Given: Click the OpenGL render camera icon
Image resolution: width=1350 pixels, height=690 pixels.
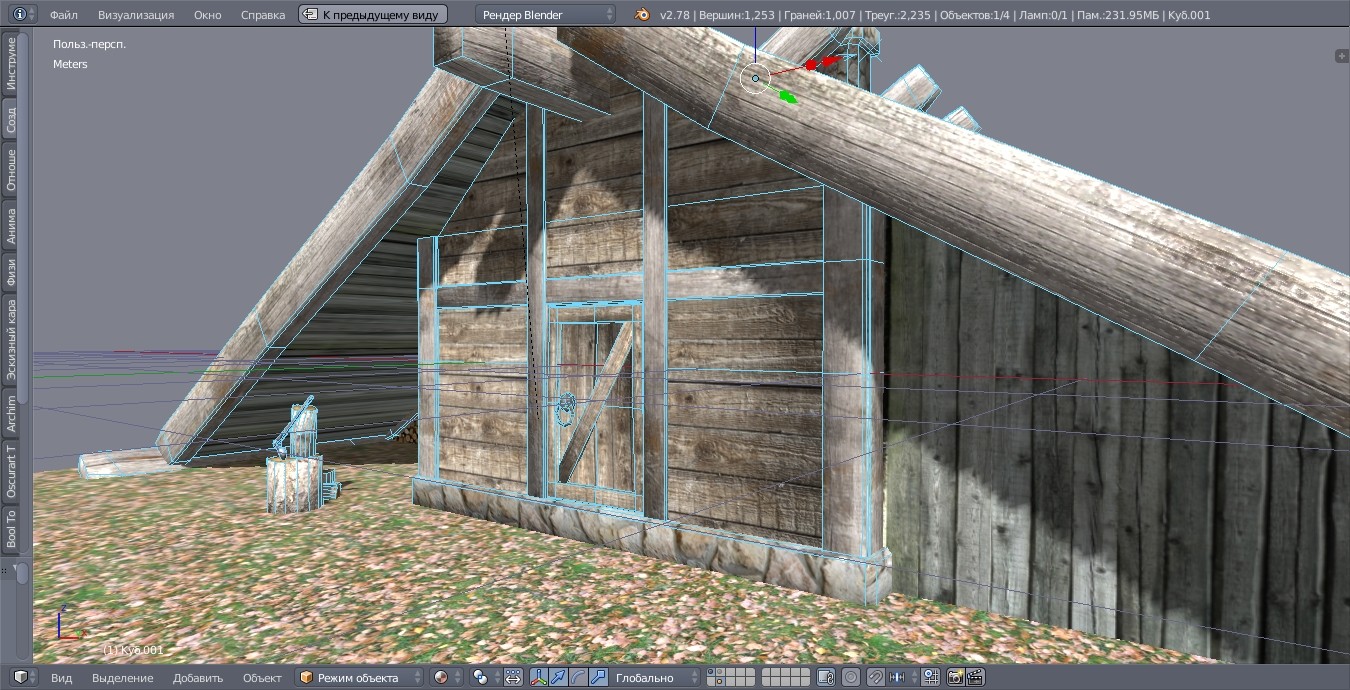Looking at the screenshot, I should (x=954, y=678).
